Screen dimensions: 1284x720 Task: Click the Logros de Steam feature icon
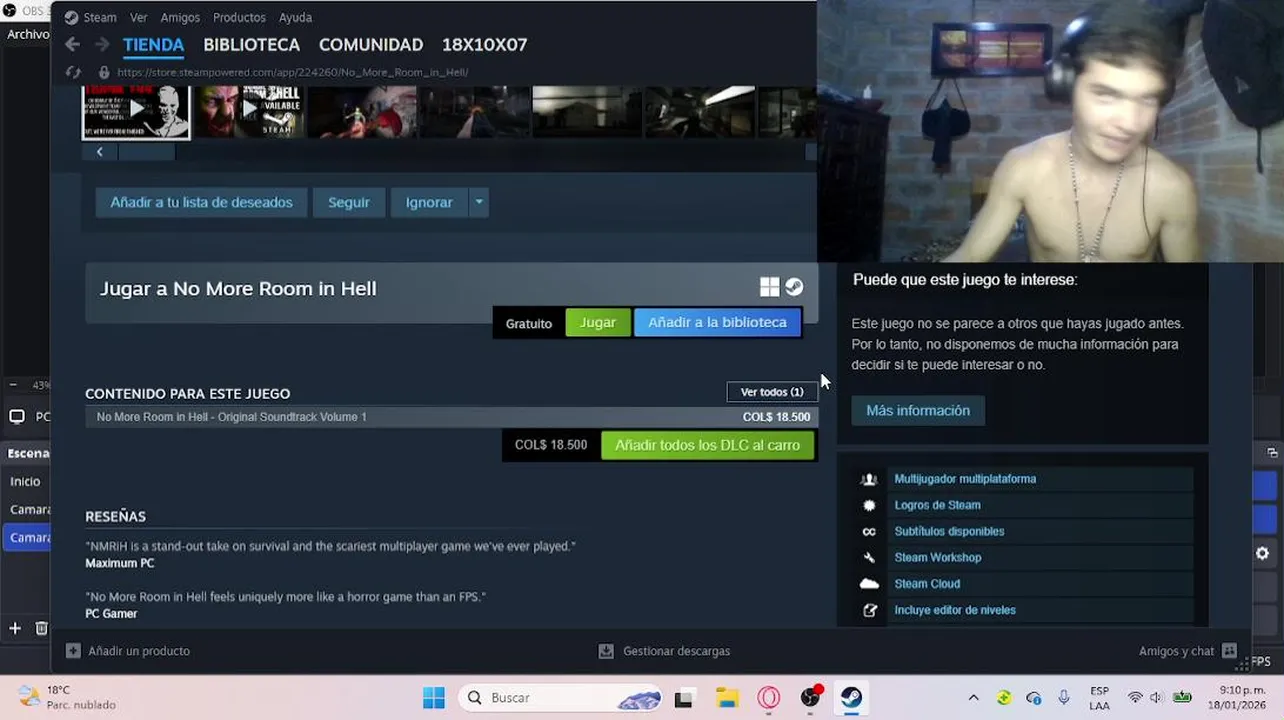pyautogui.click(x=869, y=505)
